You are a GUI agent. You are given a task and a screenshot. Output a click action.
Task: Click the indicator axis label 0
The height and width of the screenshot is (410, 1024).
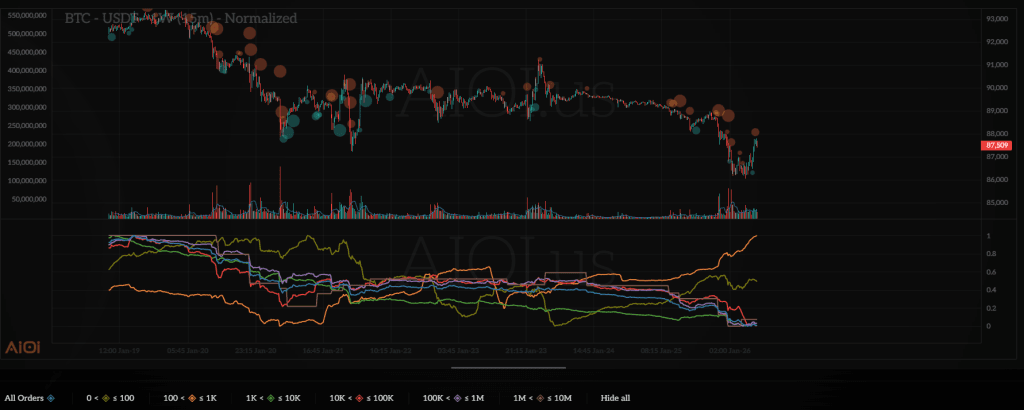pos(961,326)
